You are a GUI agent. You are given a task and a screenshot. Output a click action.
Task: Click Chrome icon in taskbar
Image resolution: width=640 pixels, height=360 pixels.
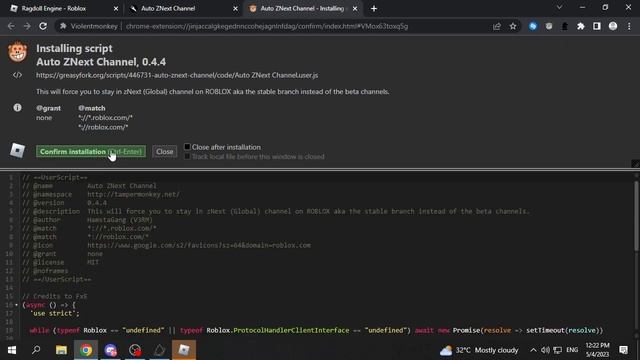(86, 350)
